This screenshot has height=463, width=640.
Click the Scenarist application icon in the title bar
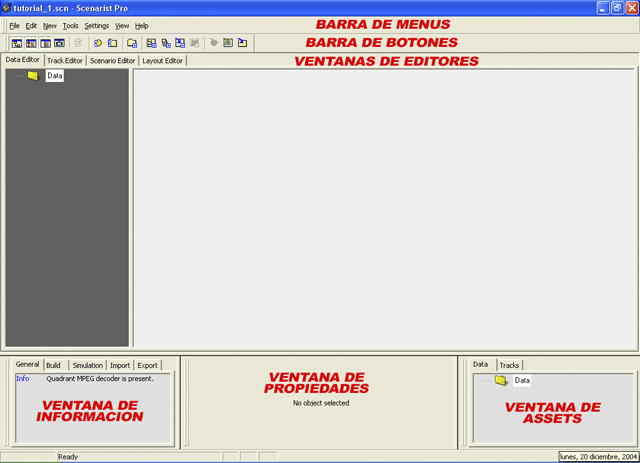point(6,8)
